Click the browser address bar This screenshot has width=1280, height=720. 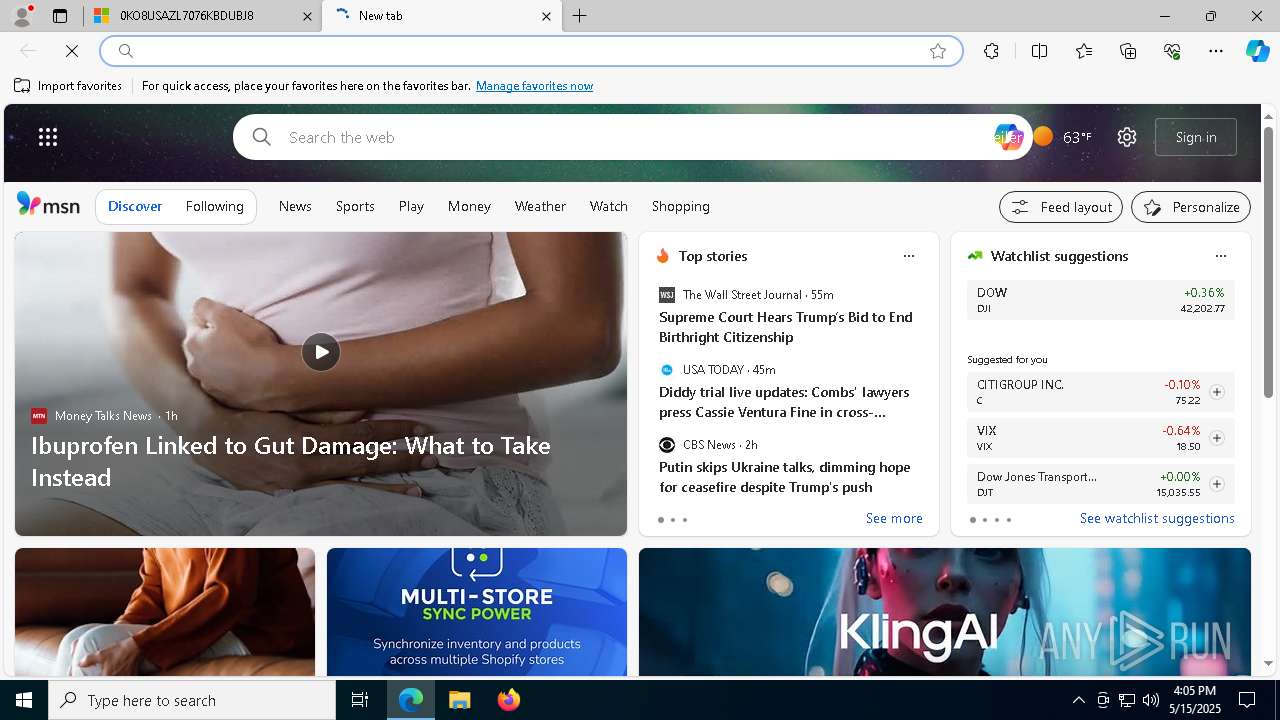click(531, 51)
